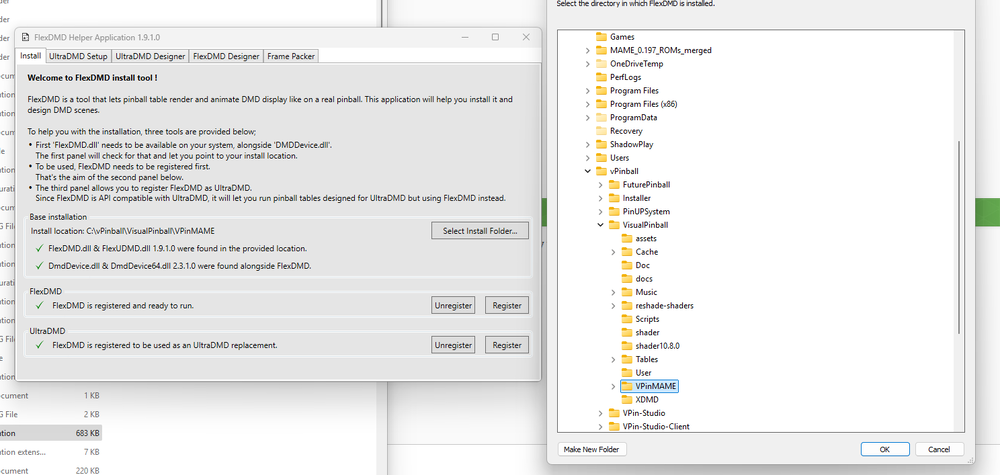Select the XDMD folder icon
The height and width of the screenshot is (475, 1000).
pyautogui.click(x=626, y=399)
